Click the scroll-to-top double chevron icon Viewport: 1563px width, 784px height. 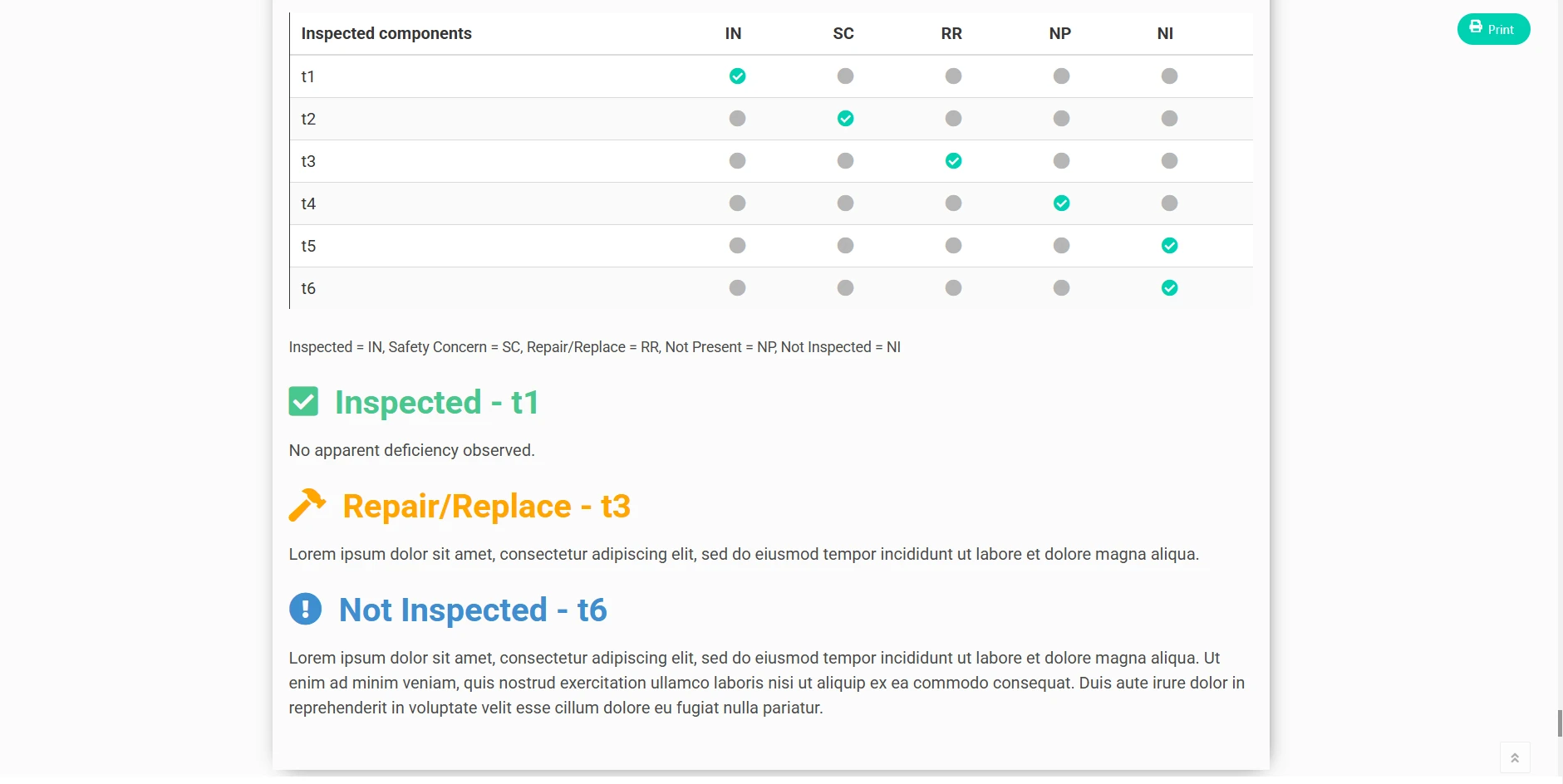coord(1514,757)
